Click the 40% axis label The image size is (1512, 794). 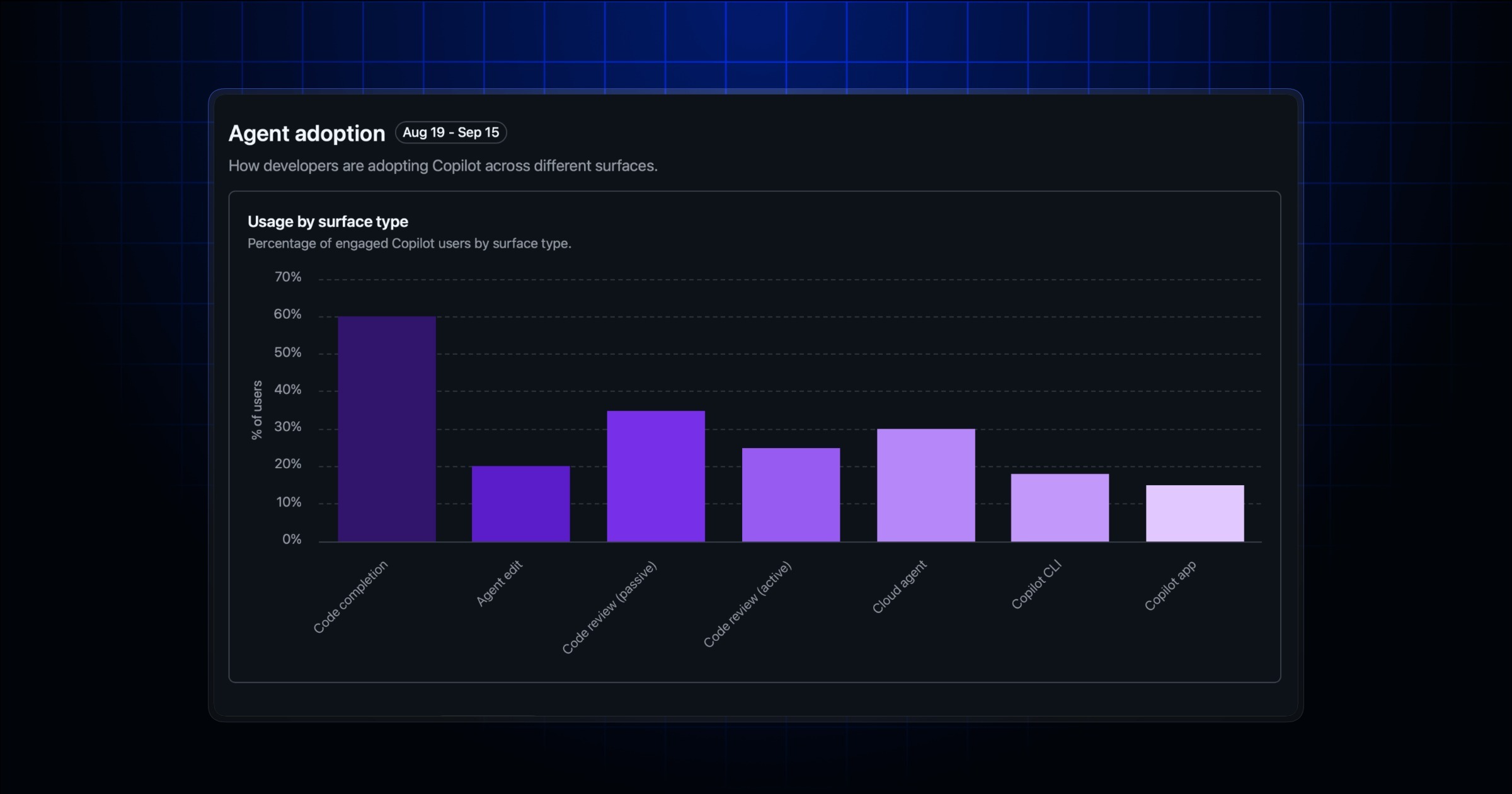pyautogui.click(x=288, y=389)
